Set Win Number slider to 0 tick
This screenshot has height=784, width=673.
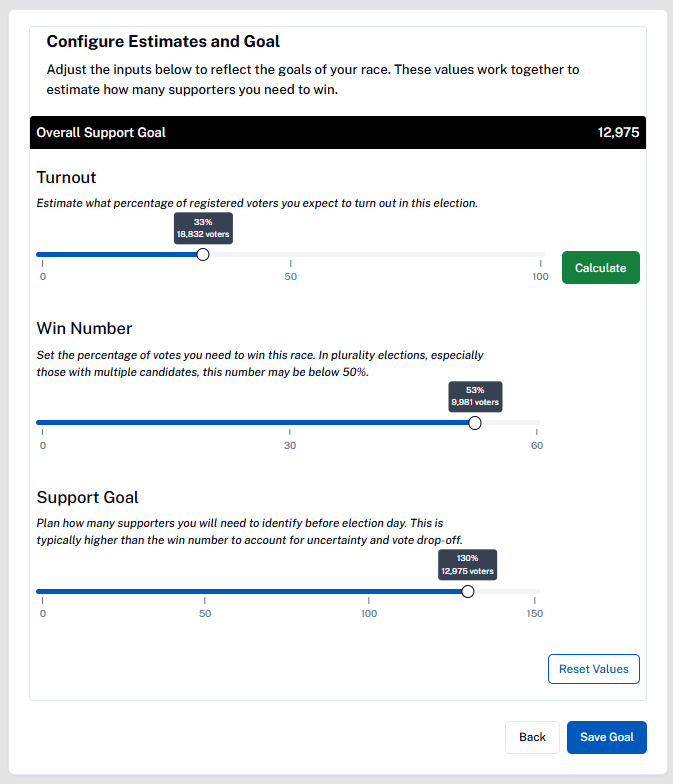click(42, 423)
